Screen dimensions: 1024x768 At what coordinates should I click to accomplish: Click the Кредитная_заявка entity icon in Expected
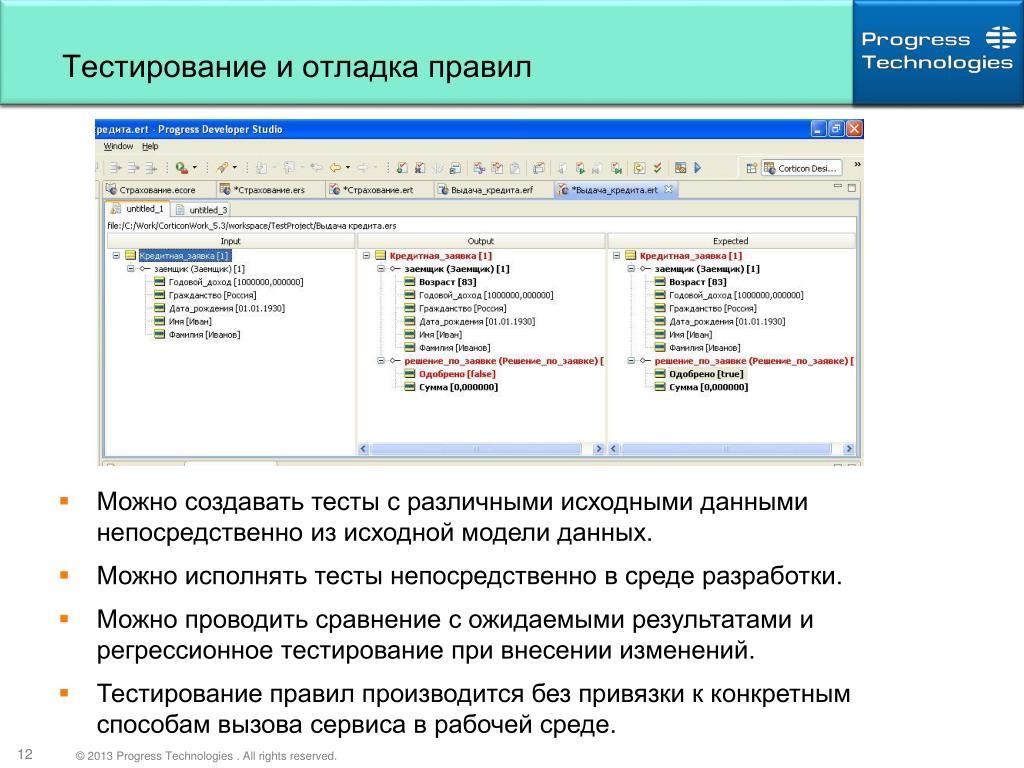(x=631, y=255)
